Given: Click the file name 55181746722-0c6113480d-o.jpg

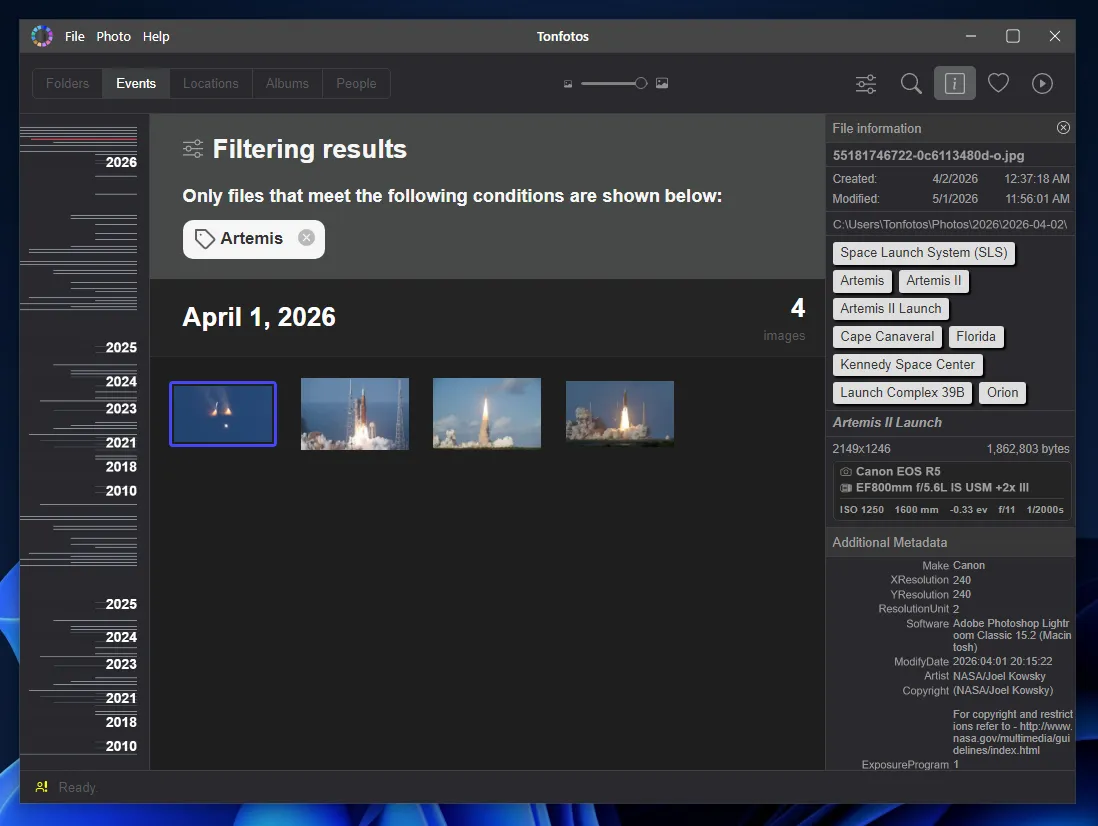Looking at the screenshot, I should tap(928, 155).
